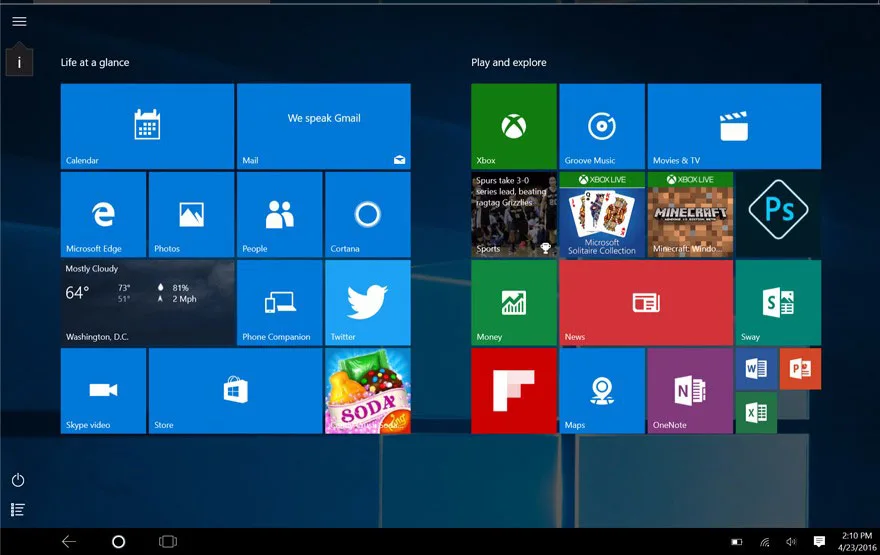The image size is (880, 555).
Task: Open the Calendar tile
Action: coord(147,126)
